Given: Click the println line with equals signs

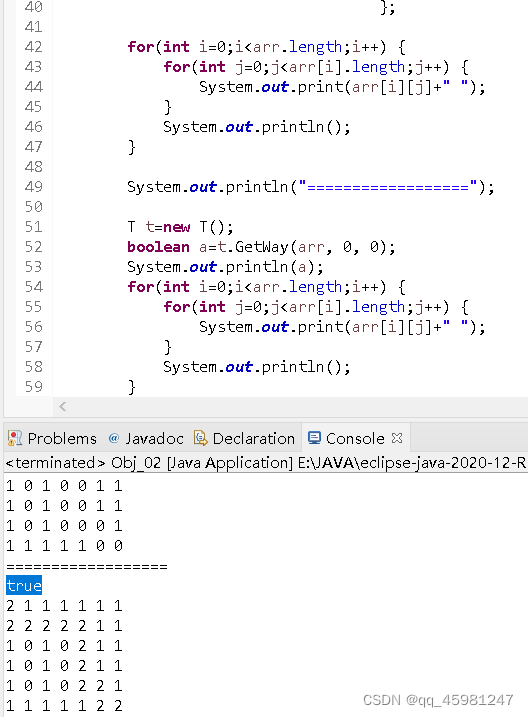Looking at the screenshot, I should pyautogui.click(x=310, y=187).
